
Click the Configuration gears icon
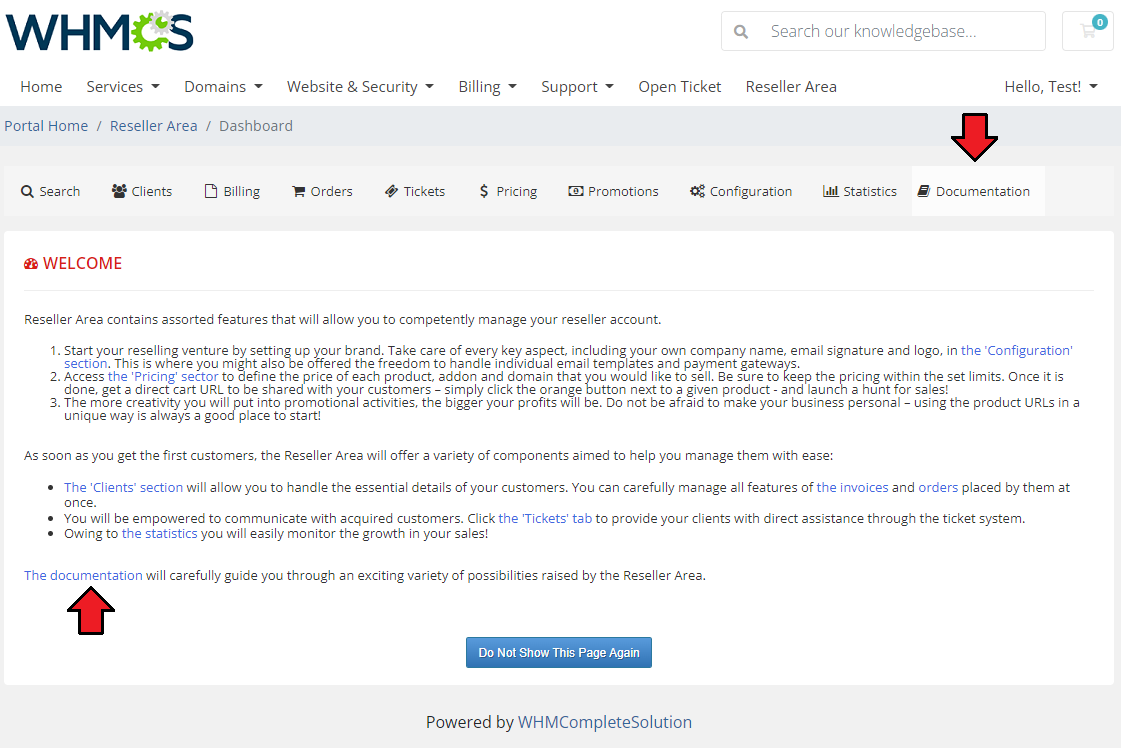click(697, 192)
